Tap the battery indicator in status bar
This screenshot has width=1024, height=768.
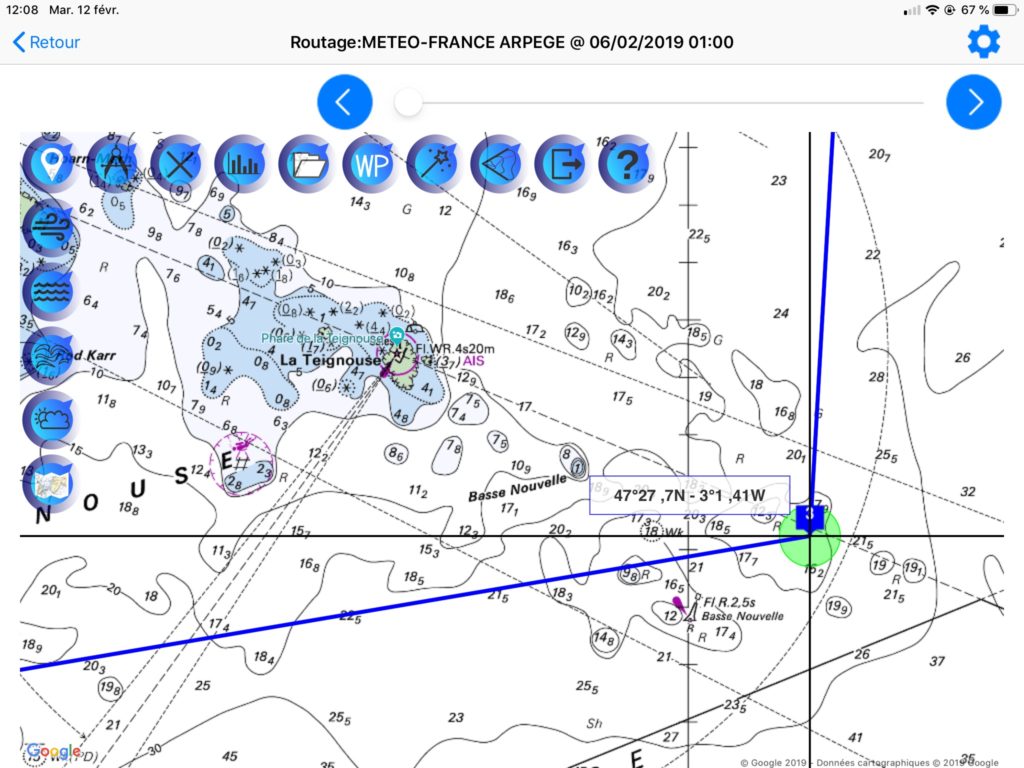1004,10
